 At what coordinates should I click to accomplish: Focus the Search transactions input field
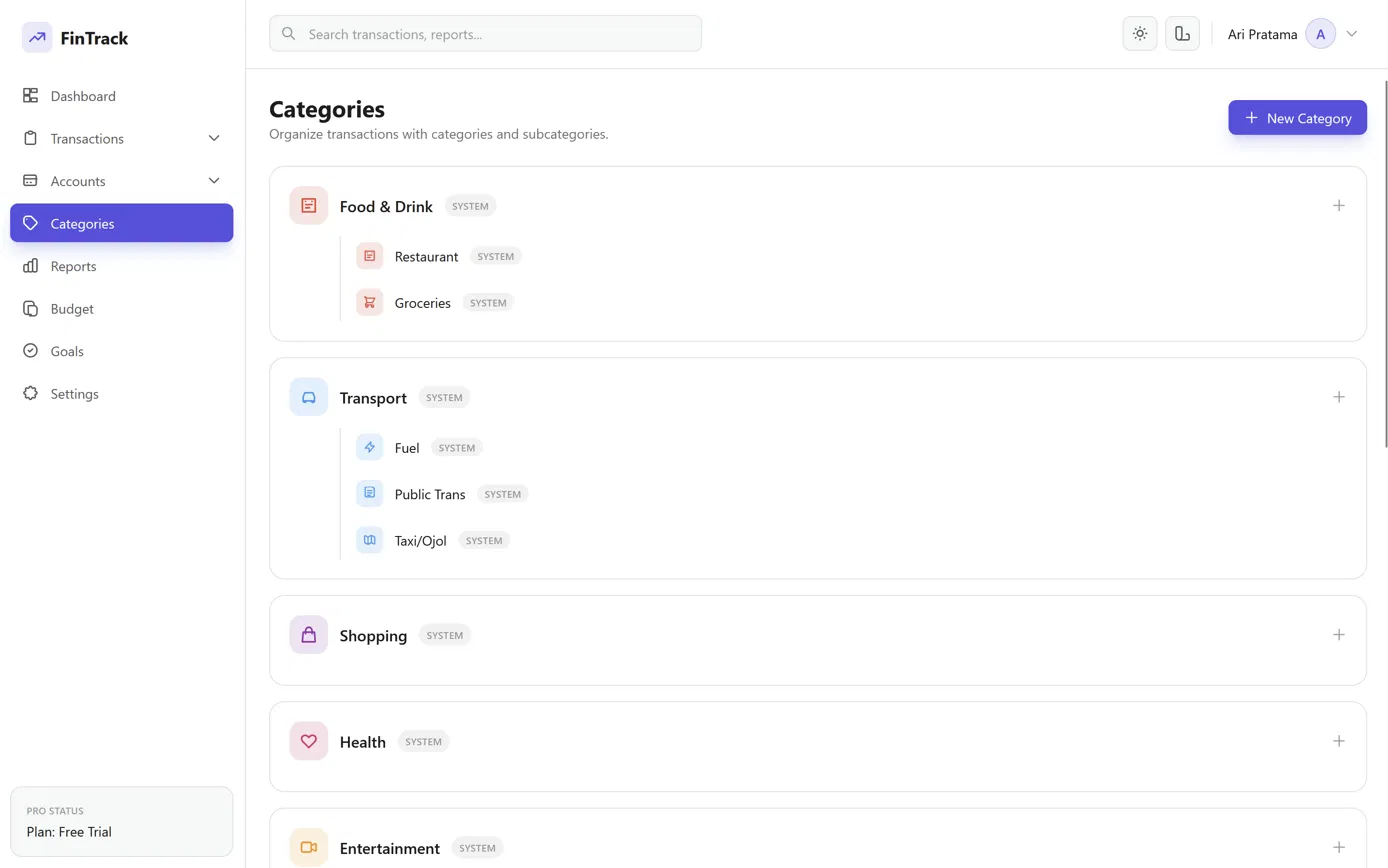[x=485, y=34]
